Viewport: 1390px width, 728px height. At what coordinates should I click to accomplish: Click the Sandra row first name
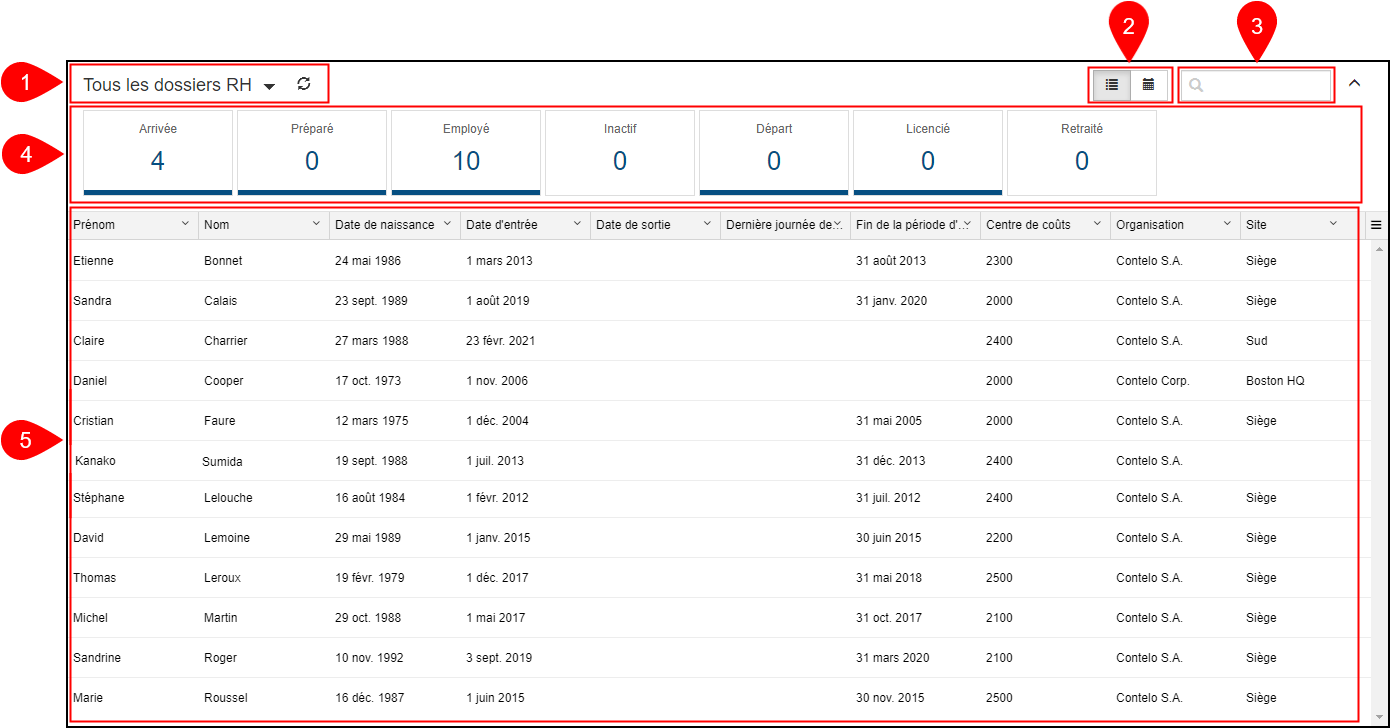[x=92, y=301]
